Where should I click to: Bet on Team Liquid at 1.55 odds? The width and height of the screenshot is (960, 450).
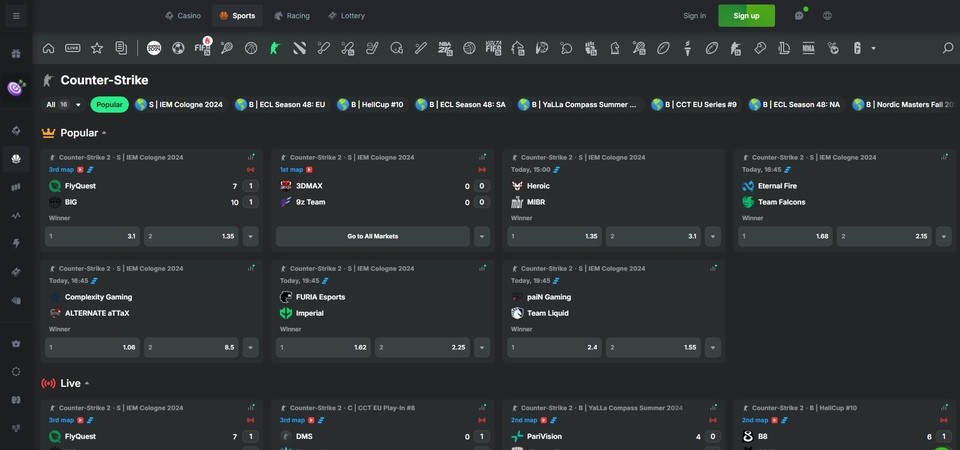653,347
